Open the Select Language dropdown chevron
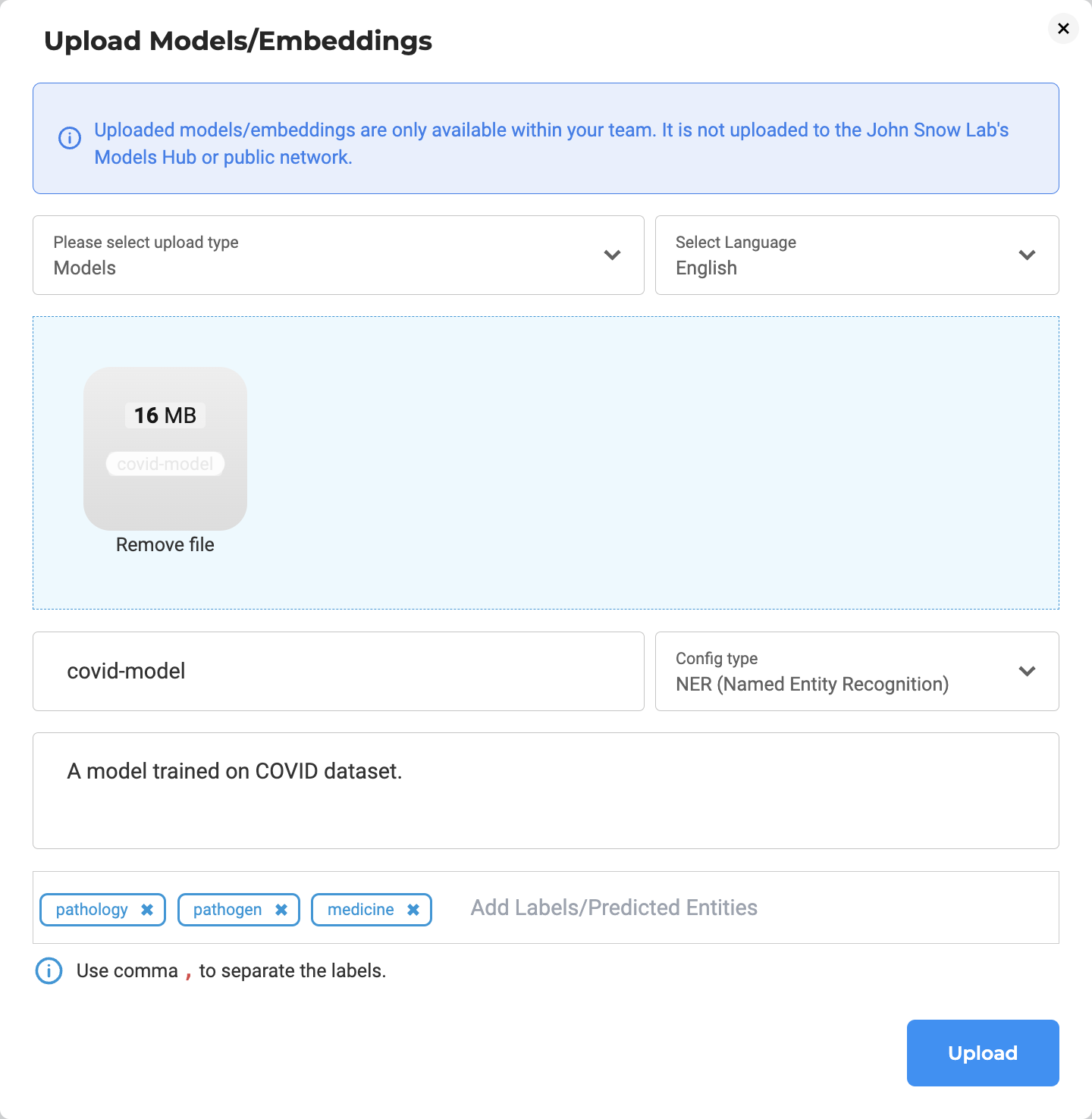Image resolution: width=1092 pixels, height=1119 pixels. click(1027, 255)
